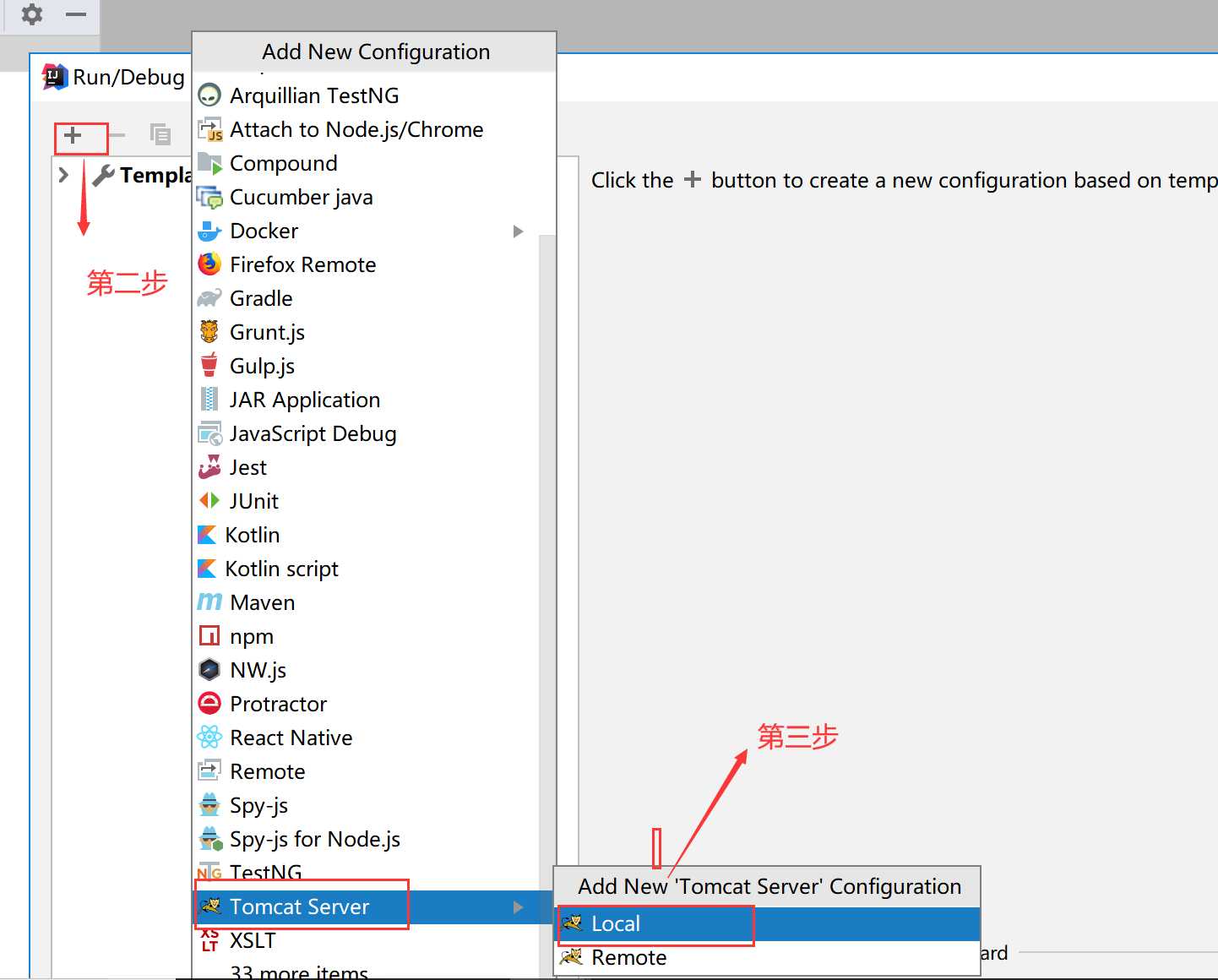This screenshot has height=980, width=1218.
Task: Click the Arquillian TestNG icon
Action: [x=209, y=95]
